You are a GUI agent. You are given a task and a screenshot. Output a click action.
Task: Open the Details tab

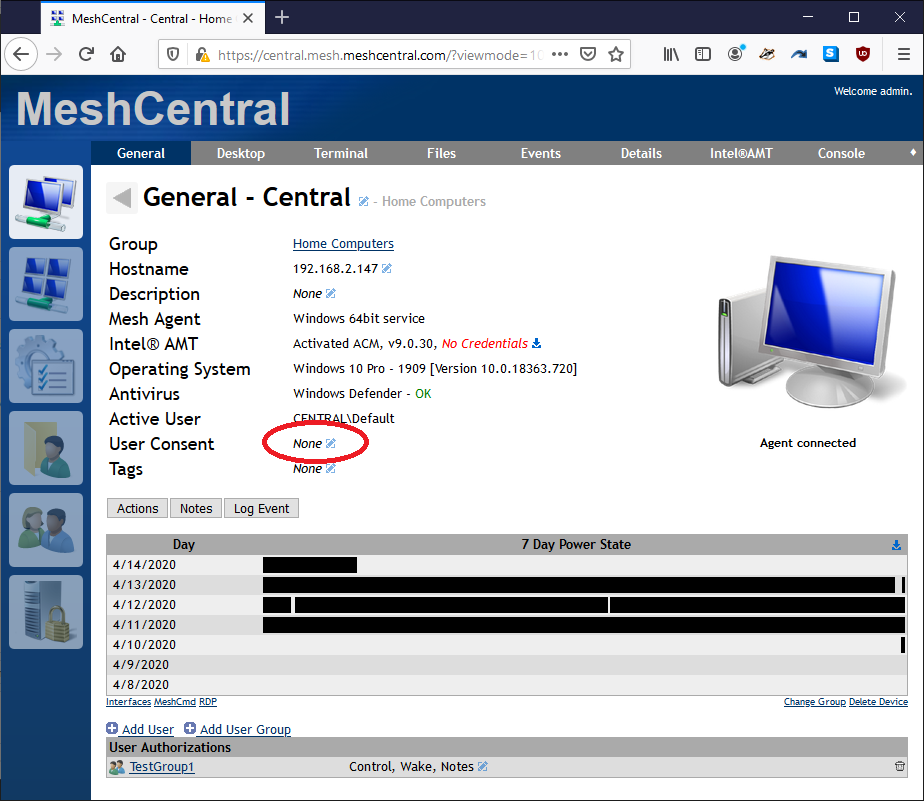point(641,153)
